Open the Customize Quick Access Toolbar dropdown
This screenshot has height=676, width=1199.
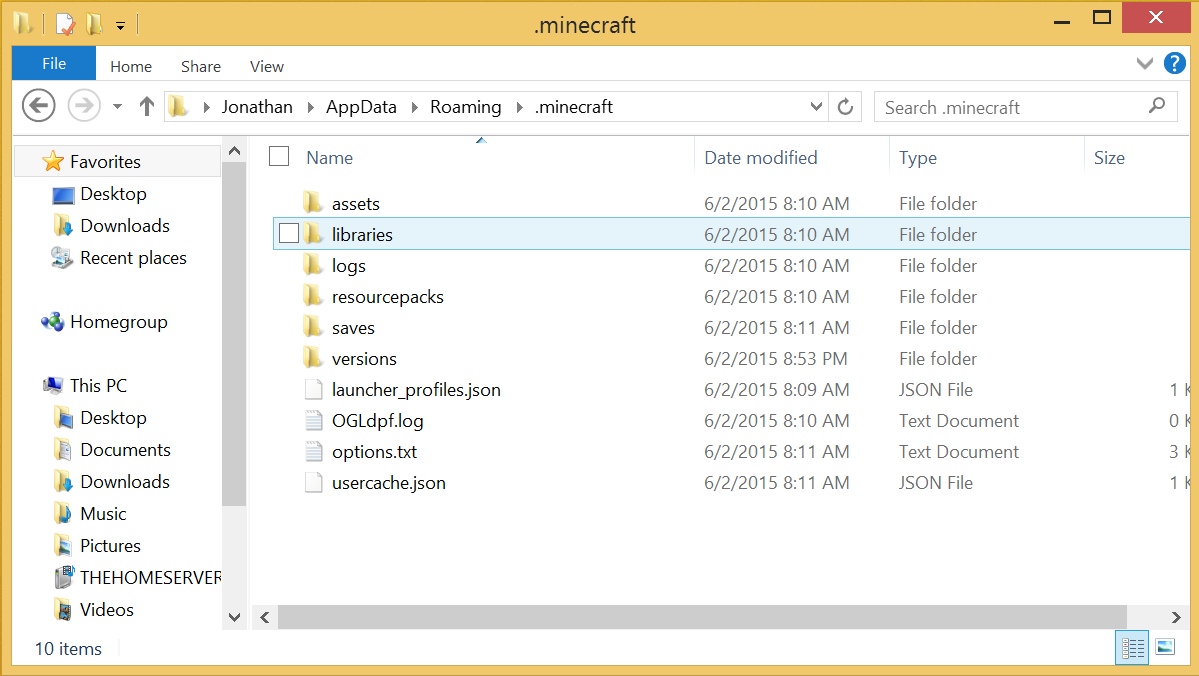pos(120,25)
